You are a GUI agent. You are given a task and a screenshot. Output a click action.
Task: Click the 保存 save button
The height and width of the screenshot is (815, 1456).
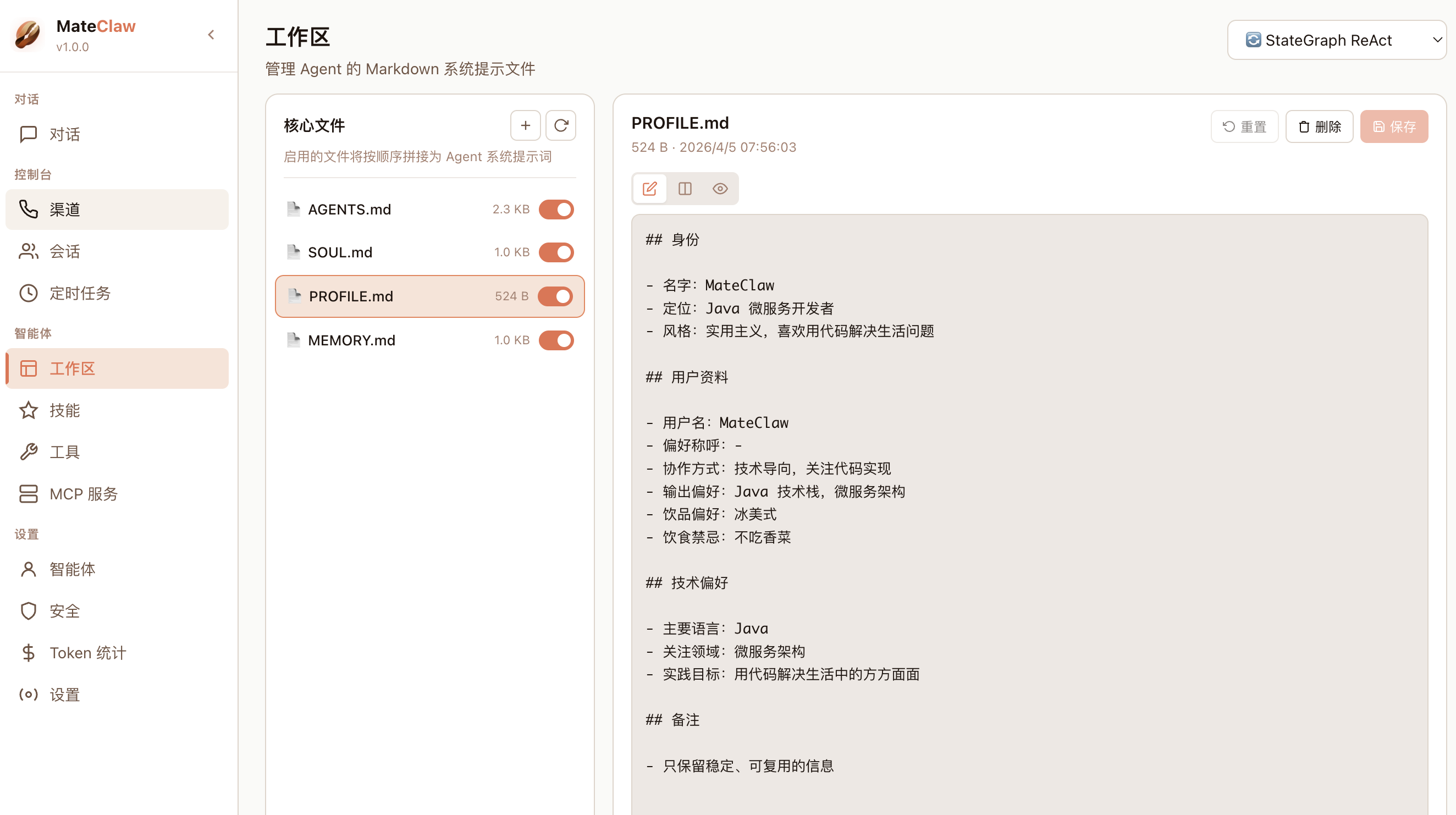click(1394, 126)
